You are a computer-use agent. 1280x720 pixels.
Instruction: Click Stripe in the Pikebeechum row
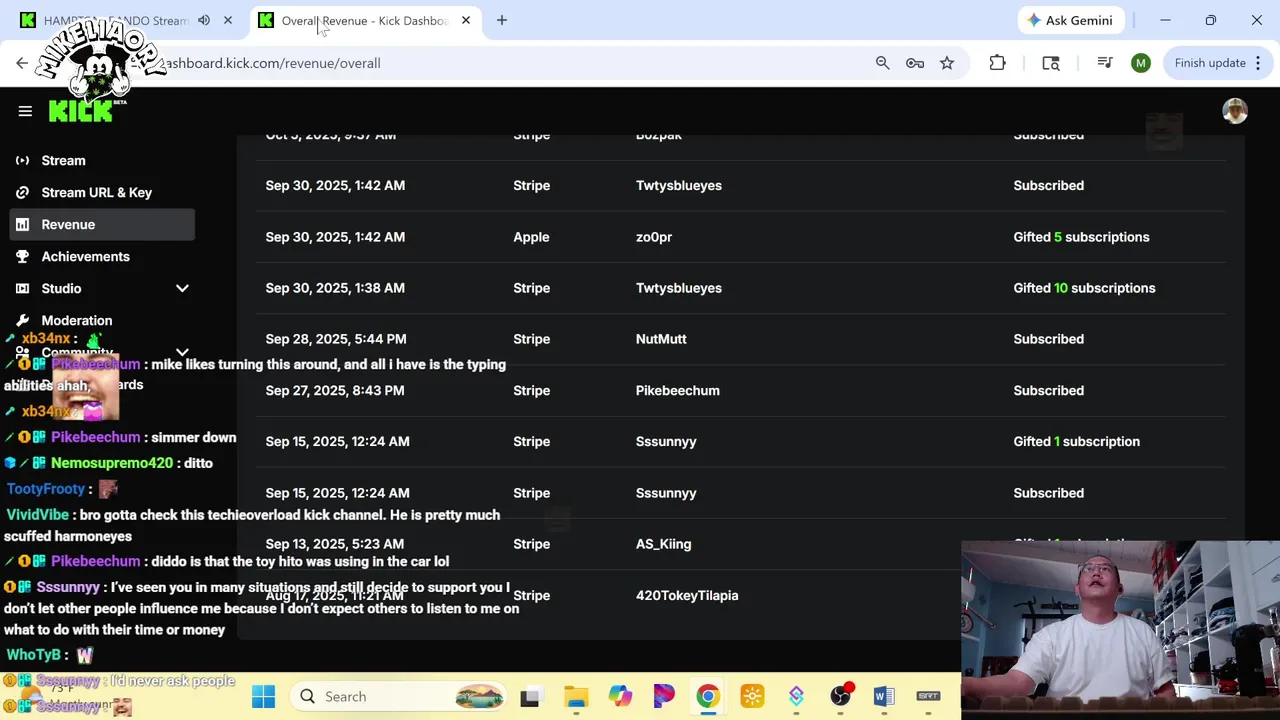pos(531,390)
